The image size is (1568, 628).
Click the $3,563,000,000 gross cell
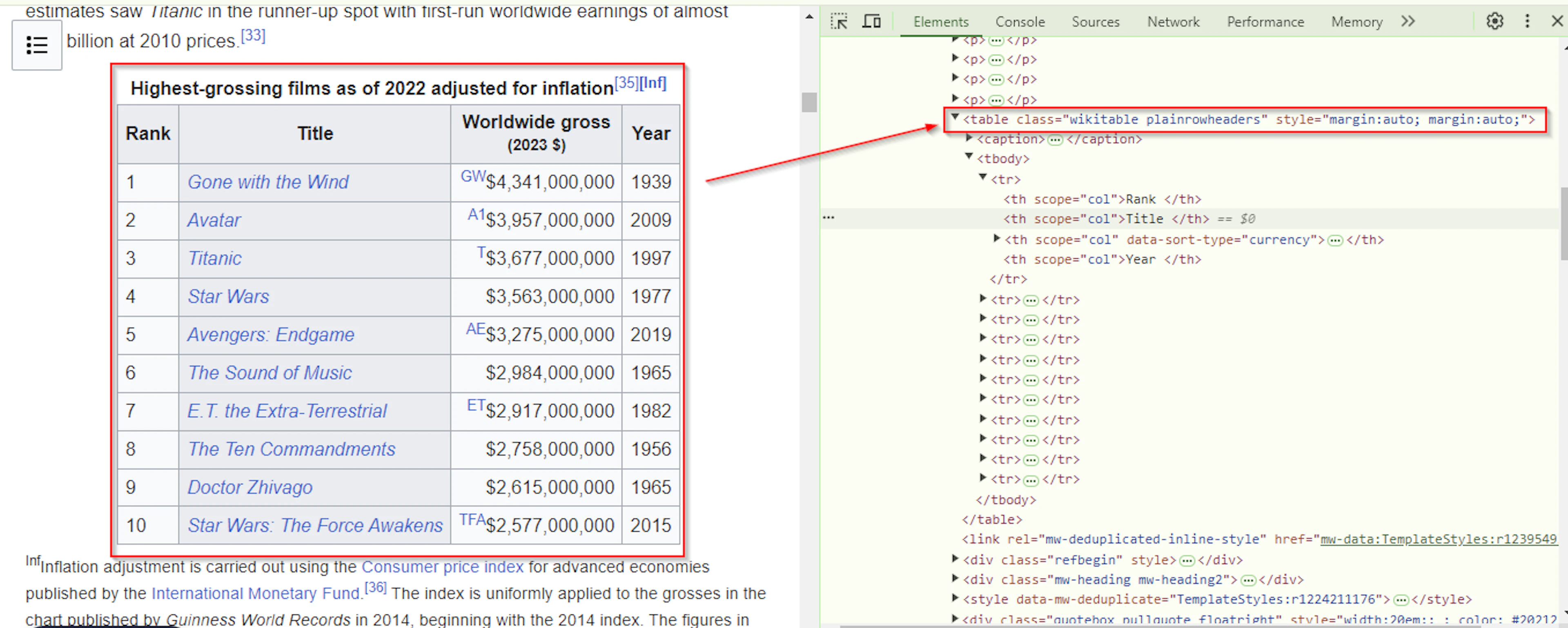point(536,297)
